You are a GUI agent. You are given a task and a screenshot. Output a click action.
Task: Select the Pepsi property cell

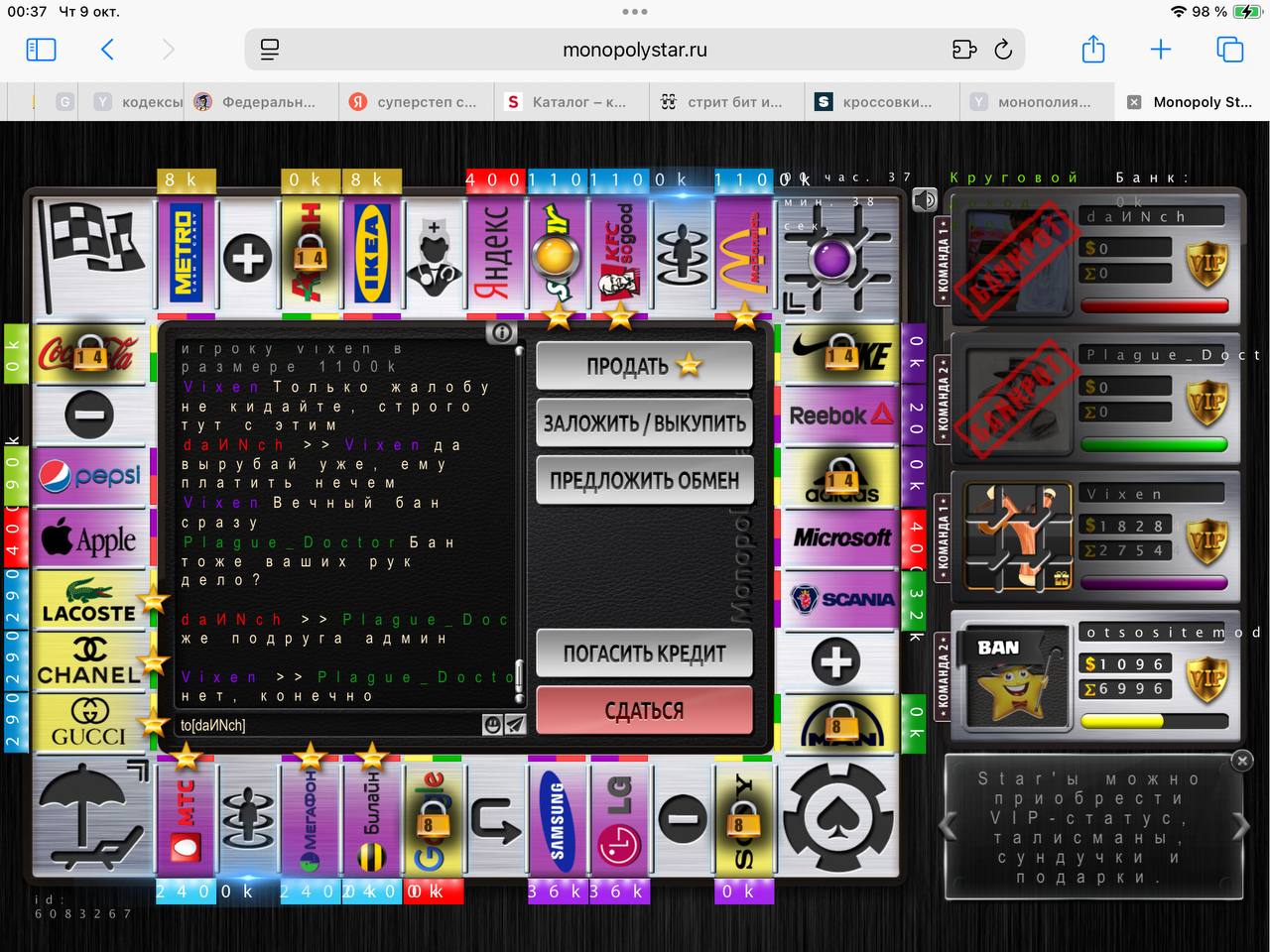pyautogui.click(x=88, y=476)
